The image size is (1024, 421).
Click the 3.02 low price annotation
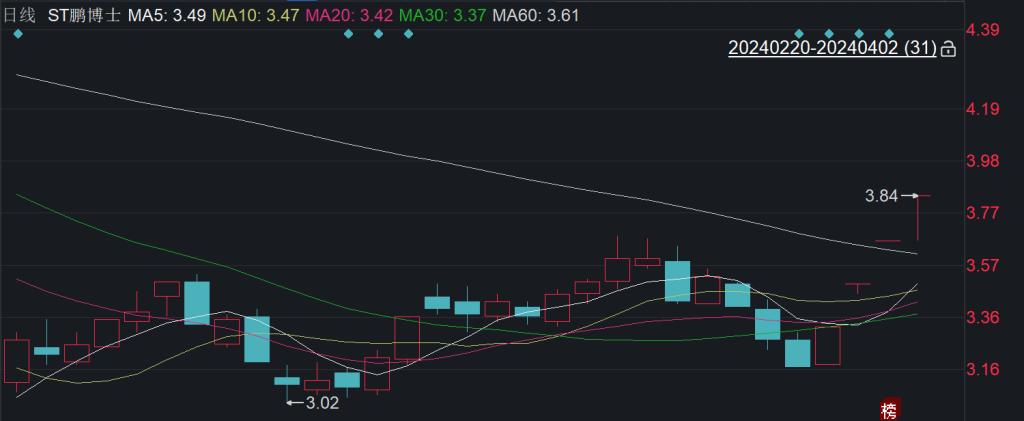tap(322, 403)
